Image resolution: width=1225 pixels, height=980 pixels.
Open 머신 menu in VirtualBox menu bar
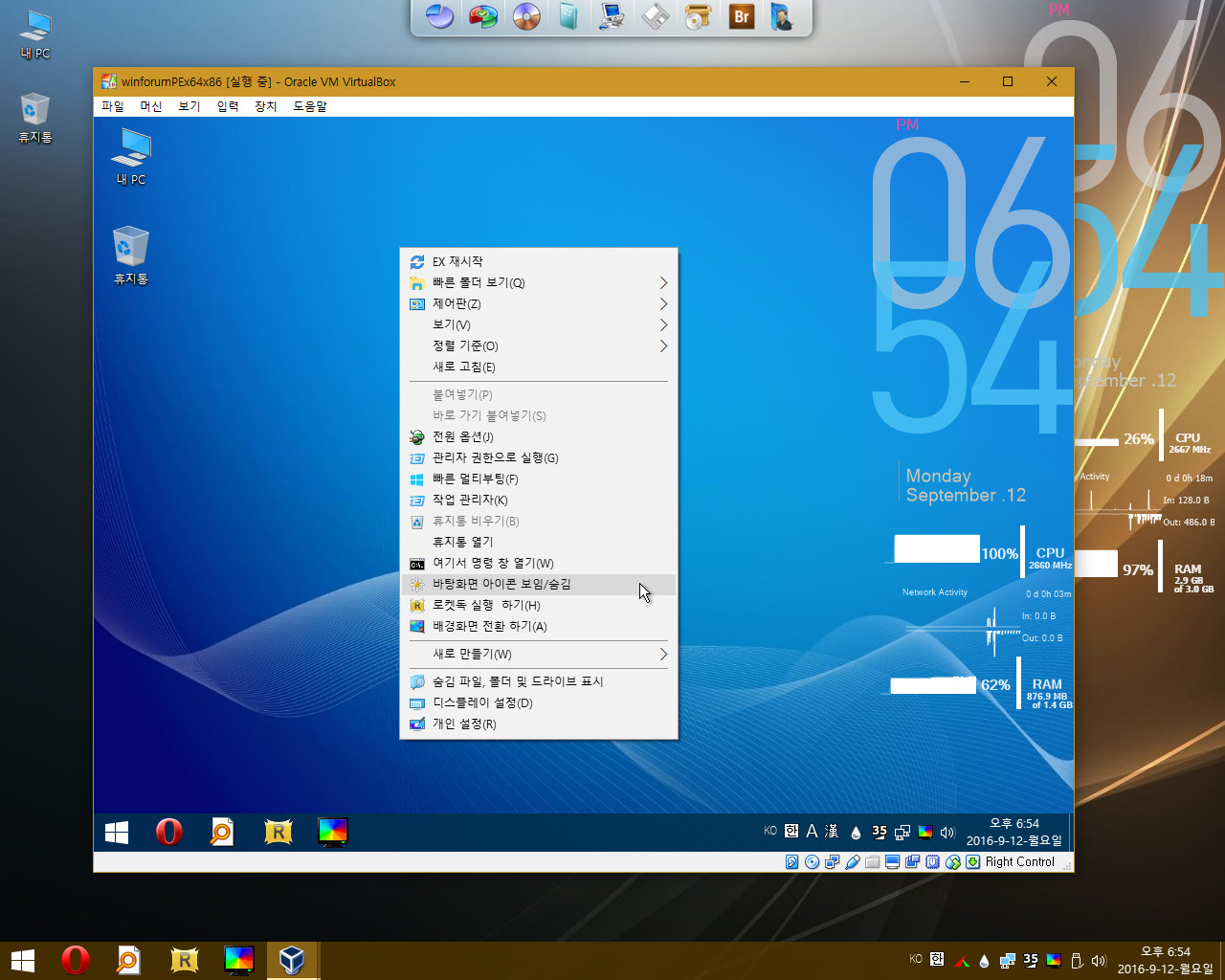point(151,106)
